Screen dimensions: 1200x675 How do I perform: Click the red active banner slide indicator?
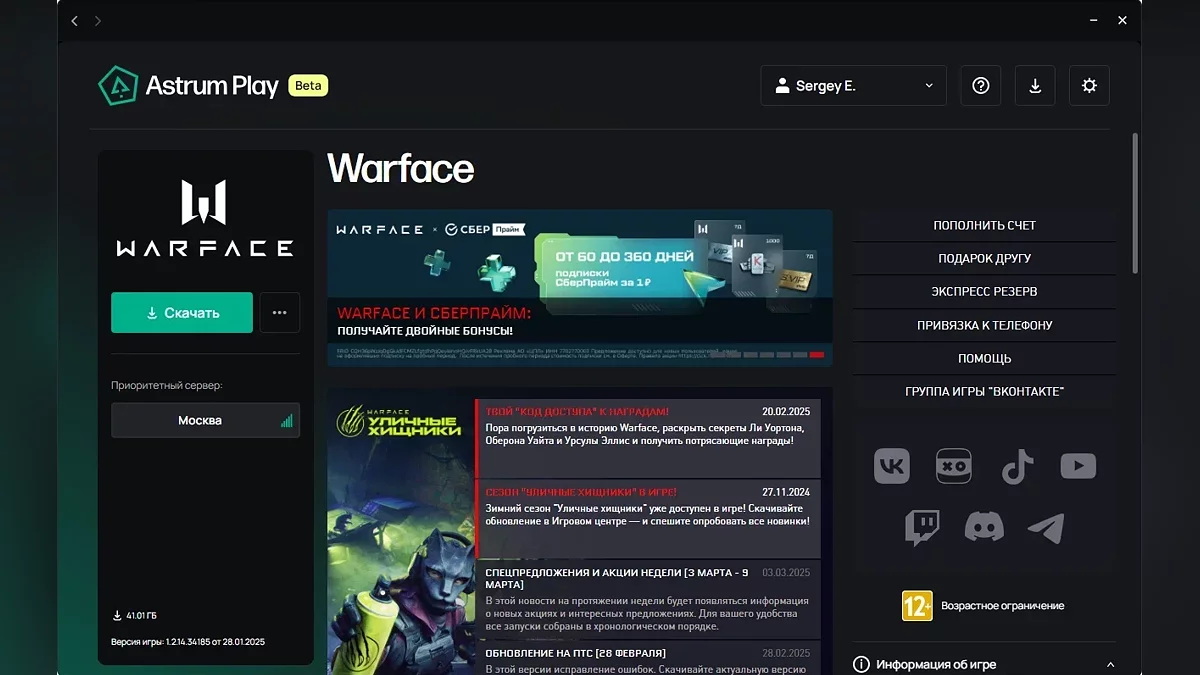(x=817, y=355)
